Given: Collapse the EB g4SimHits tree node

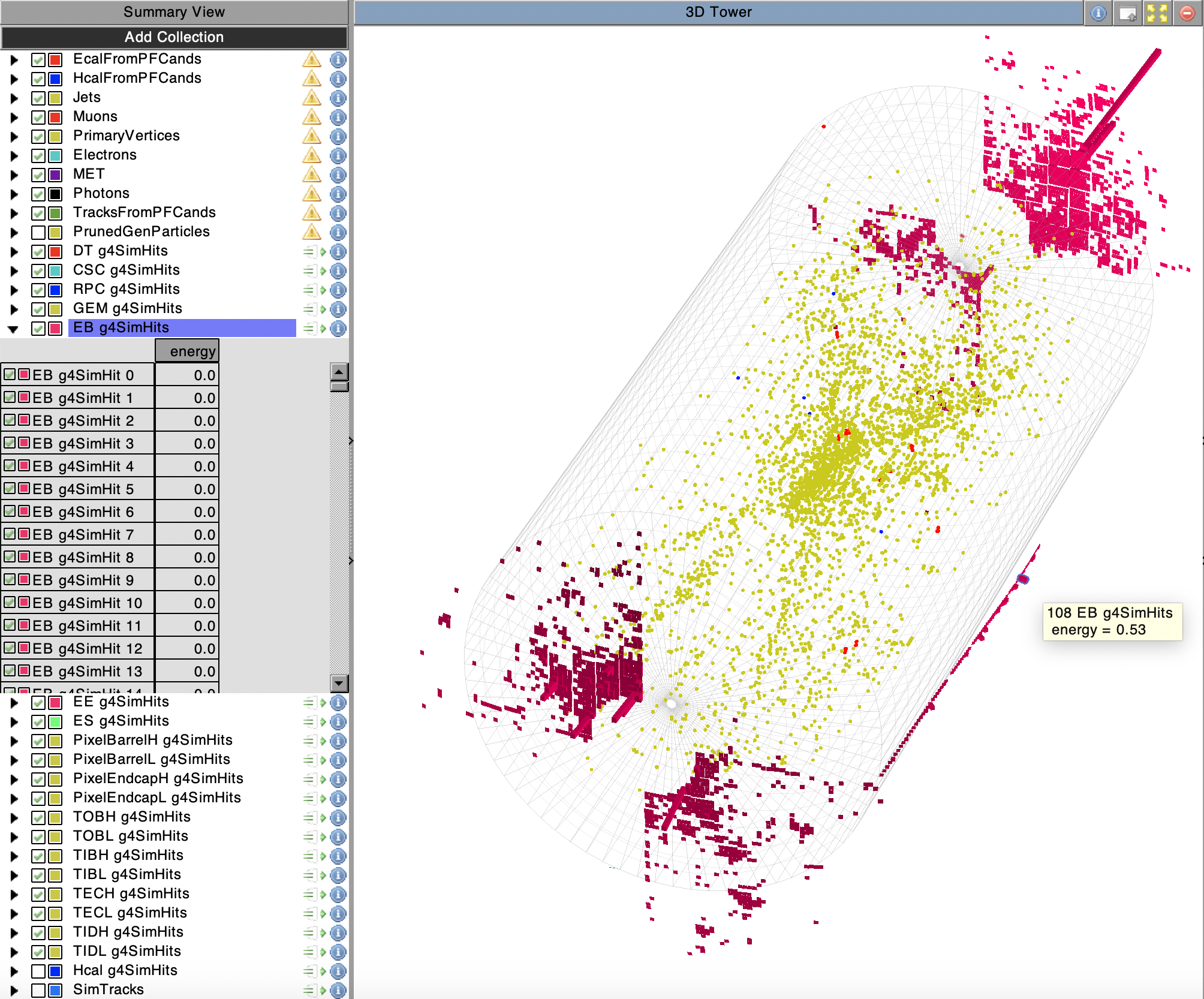Looking at the screenshot, I should pyautogui.click(x=13, y=329).
